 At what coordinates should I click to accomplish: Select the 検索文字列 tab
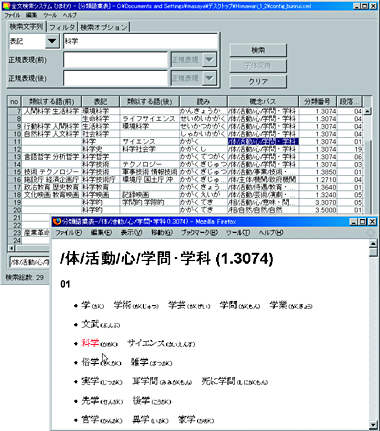[x=26, y=26]
